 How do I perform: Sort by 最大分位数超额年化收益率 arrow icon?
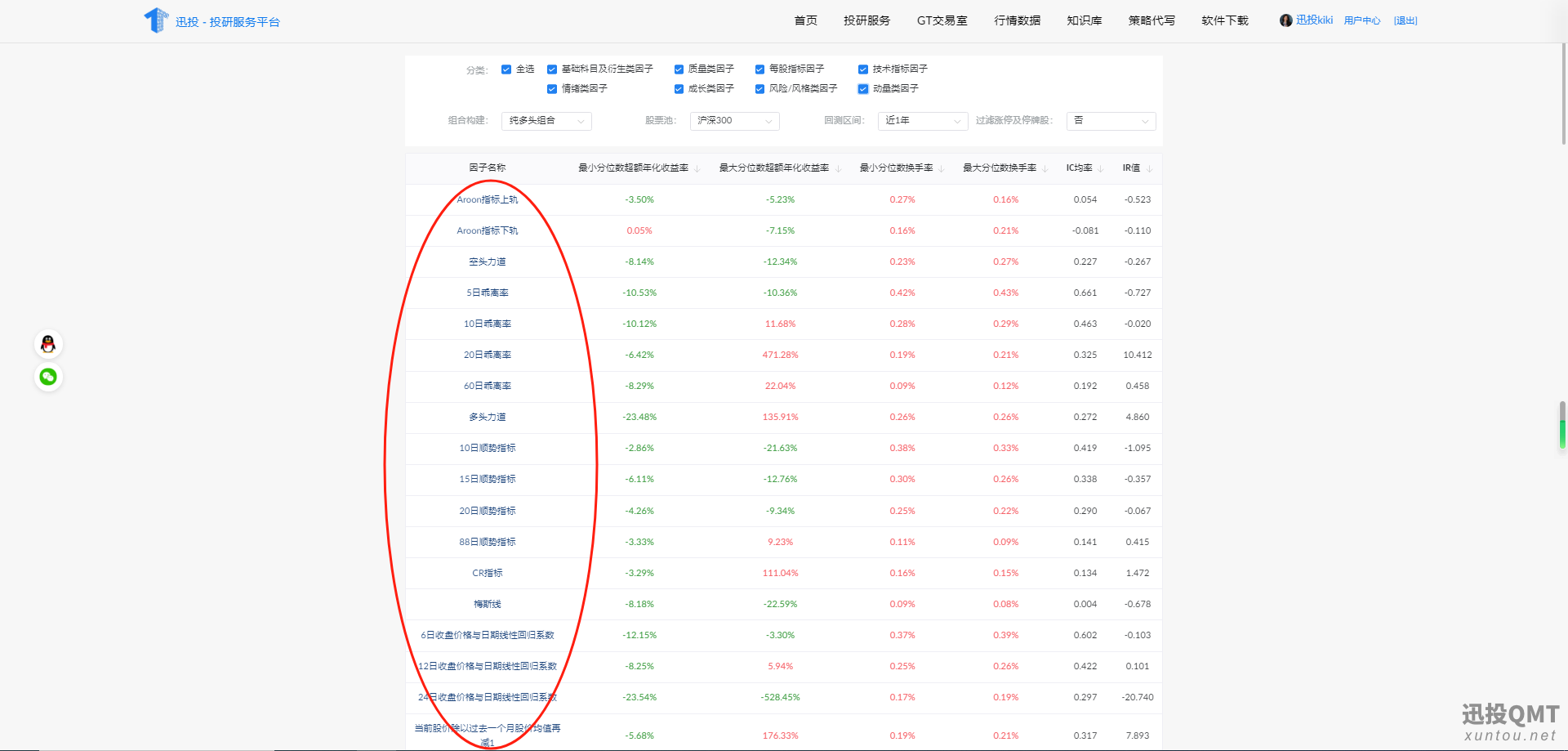838,168
